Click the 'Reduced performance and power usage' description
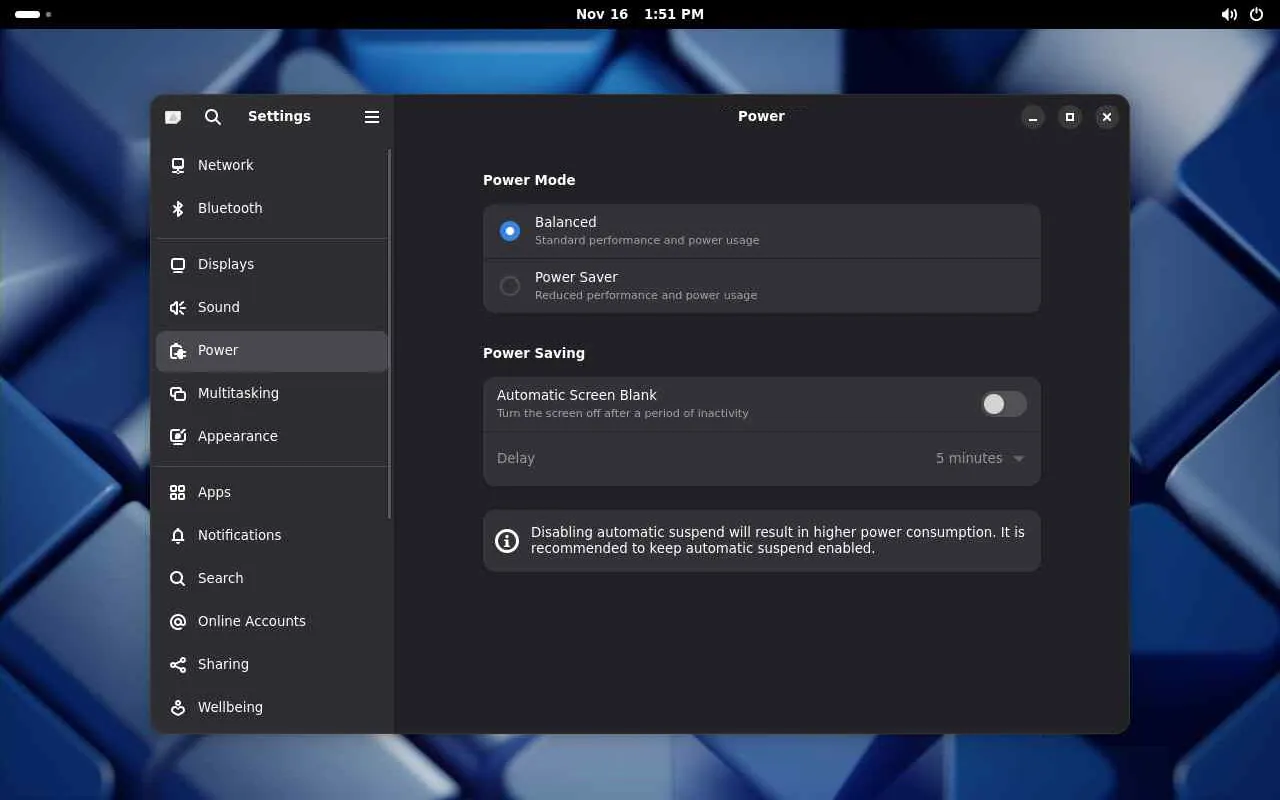Image resolution: width=1280 pixels, height=800 pixels. 646,296
